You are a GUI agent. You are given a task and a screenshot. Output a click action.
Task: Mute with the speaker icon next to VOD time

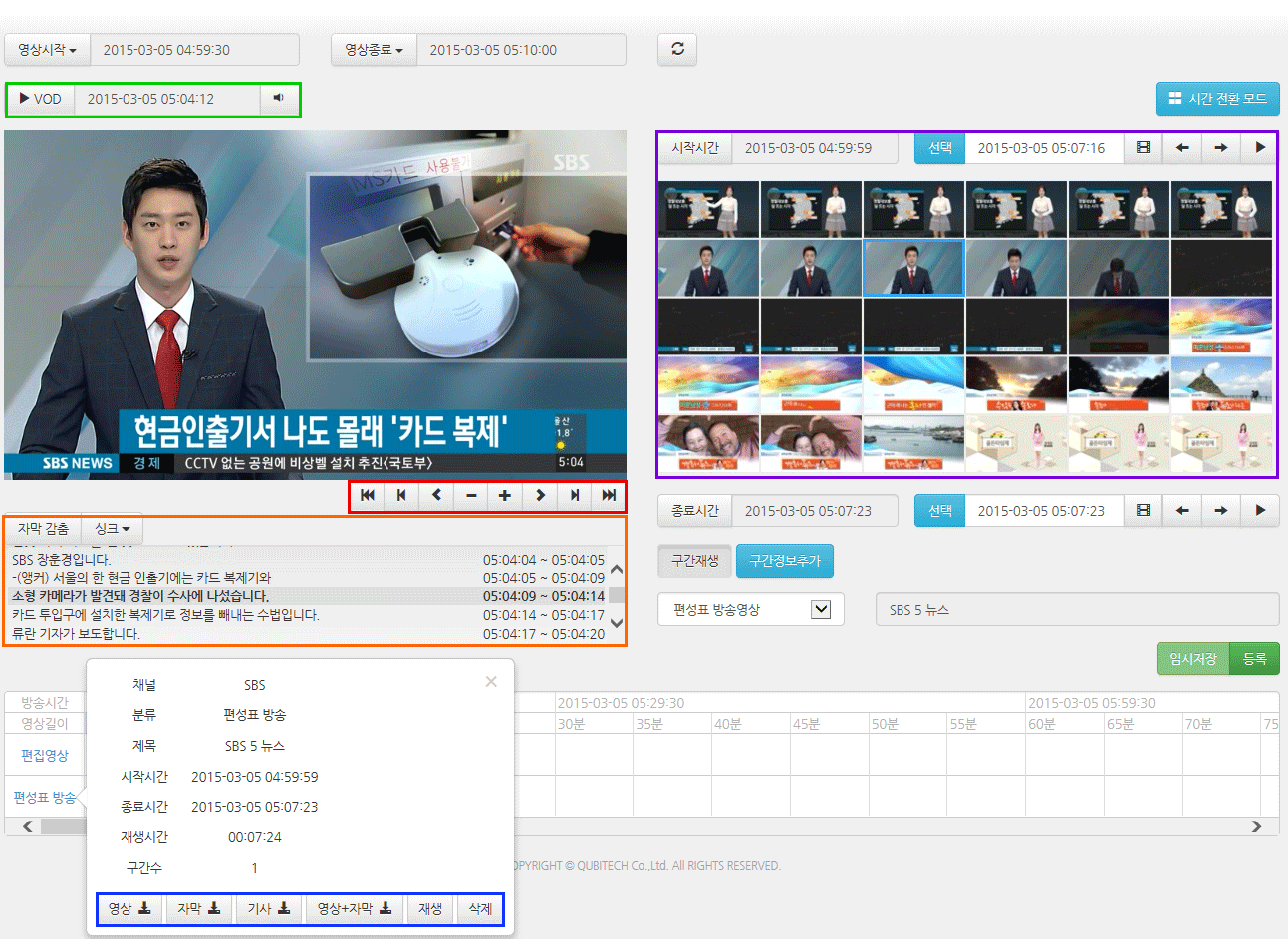click(x=279, y=98)
